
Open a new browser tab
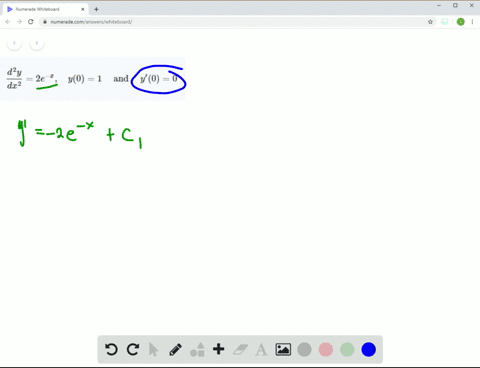click(x=96, y=9)
